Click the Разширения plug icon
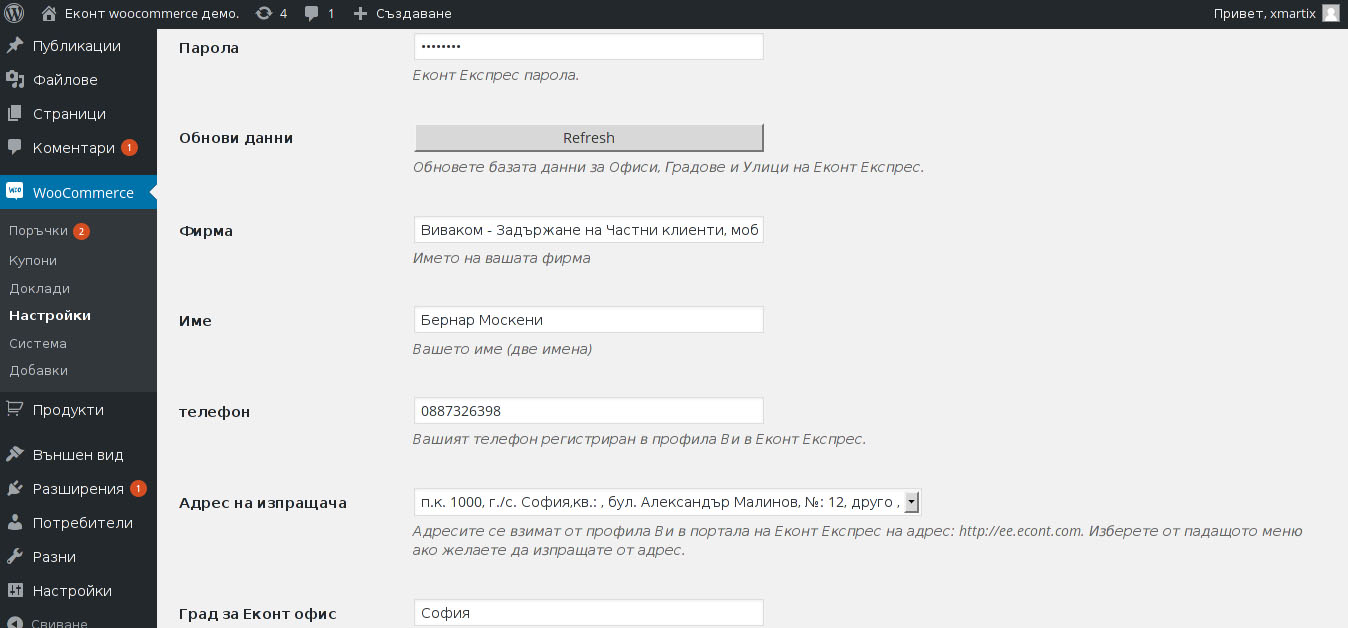The width and height of the screenshot is (1348, 628). (x=15, y=489)
